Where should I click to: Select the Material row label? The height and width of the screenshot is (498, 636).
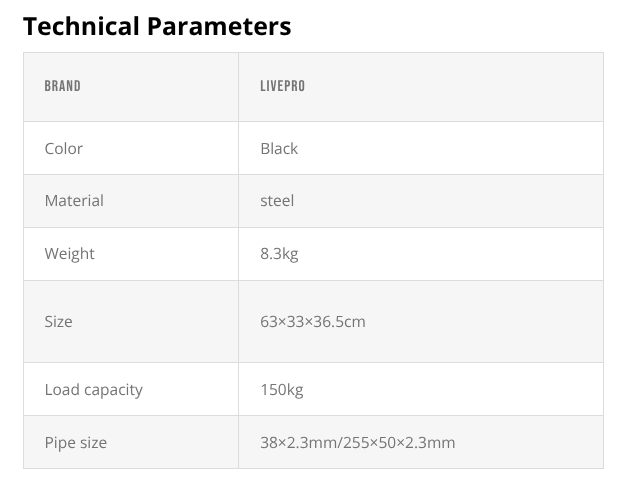click(x=74, y=200)
